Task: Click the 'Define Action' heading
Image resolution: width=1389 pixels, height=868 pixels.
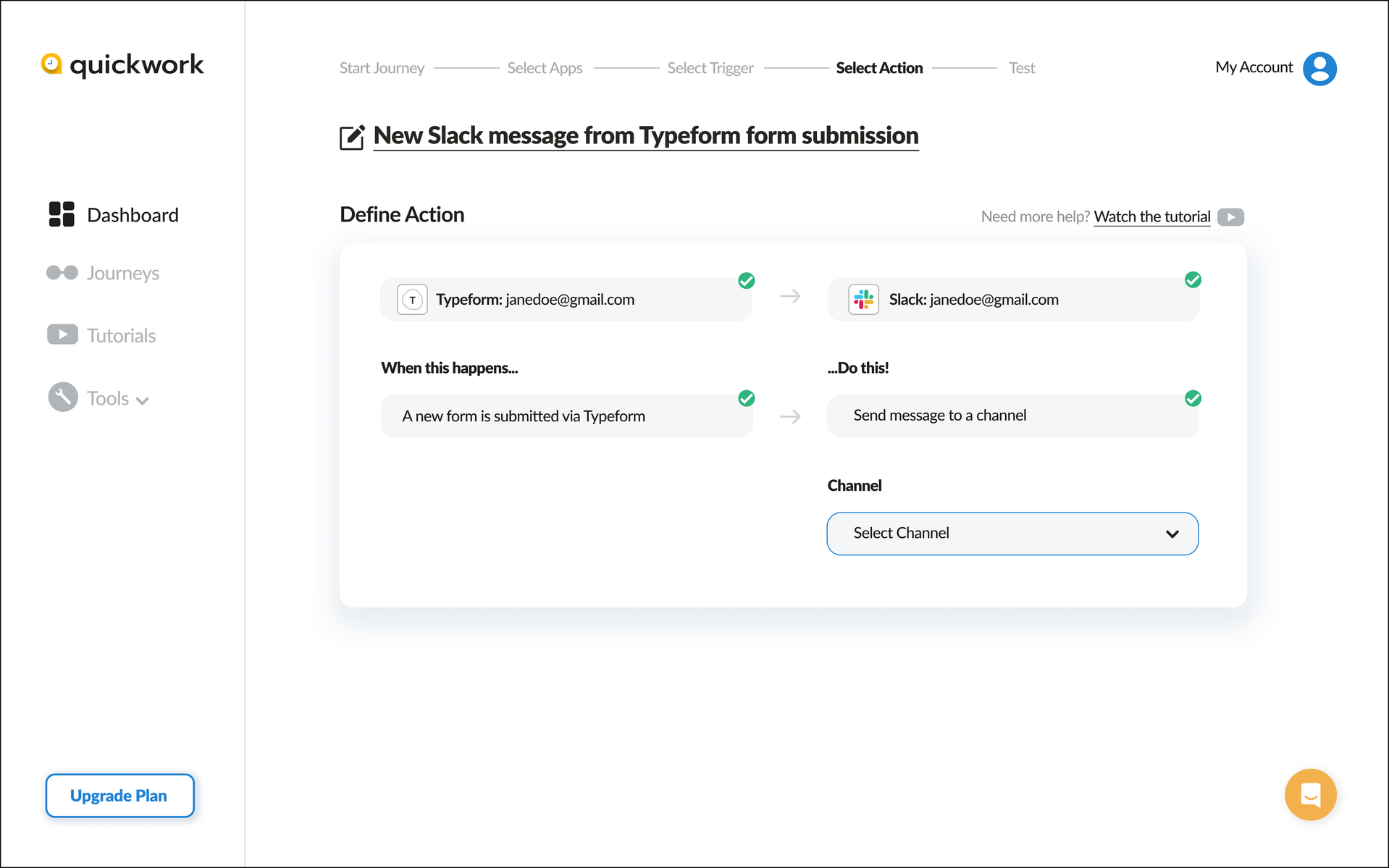Action: [x=402, y=215]
